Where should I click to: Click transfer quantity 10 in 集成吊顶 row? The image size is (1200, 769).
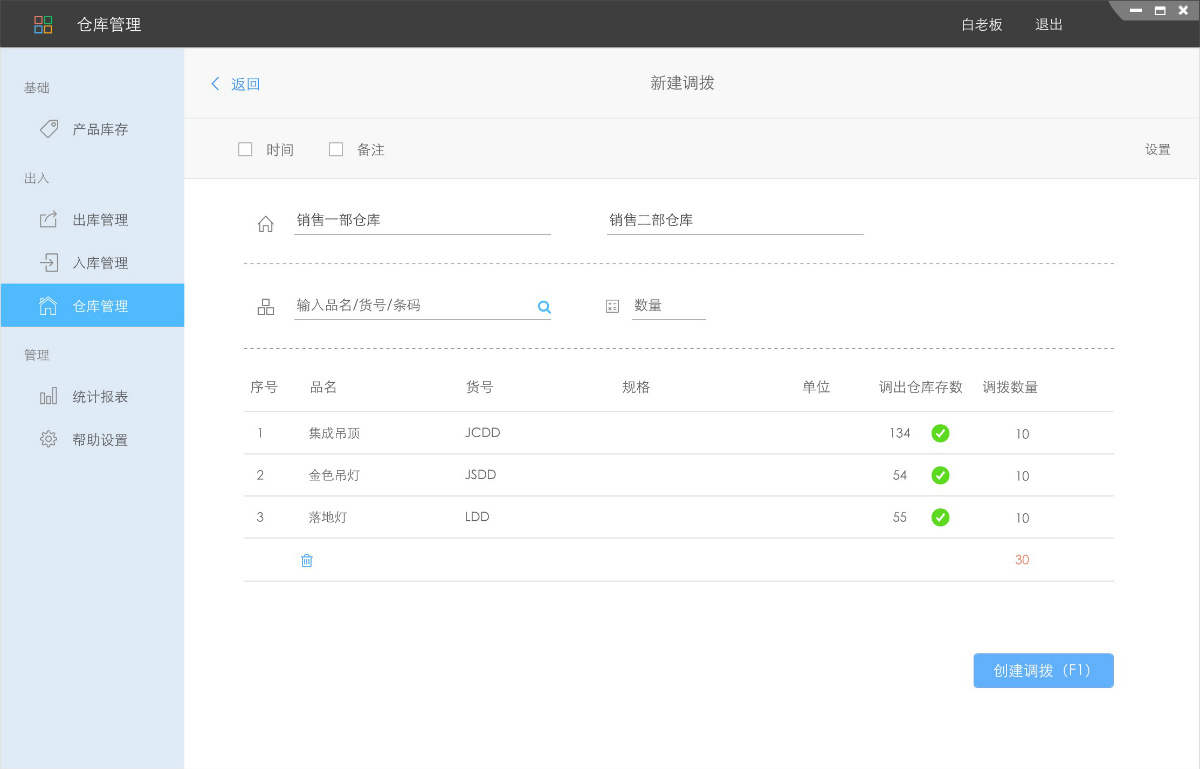point(1022,434)
